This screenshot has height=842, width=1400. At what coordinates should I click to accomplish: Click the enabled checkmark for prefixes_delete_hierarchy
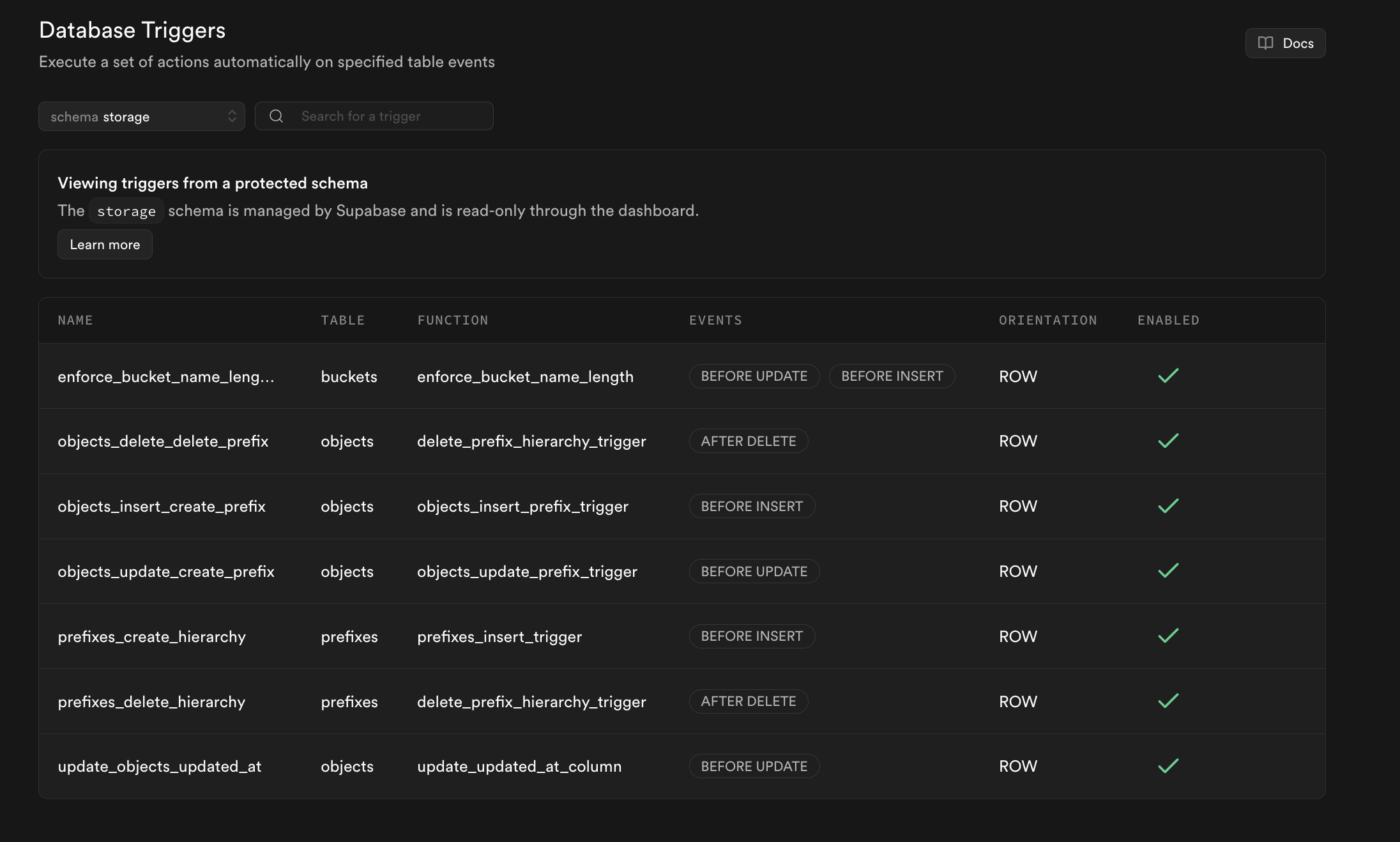tap(1168, 701)
